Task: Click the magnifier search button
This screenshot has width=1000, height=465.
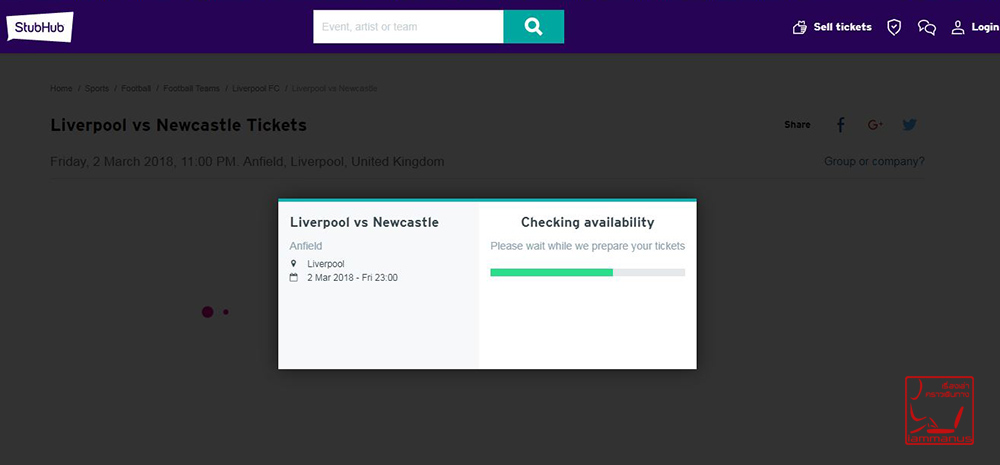Action: pos(534,27)
